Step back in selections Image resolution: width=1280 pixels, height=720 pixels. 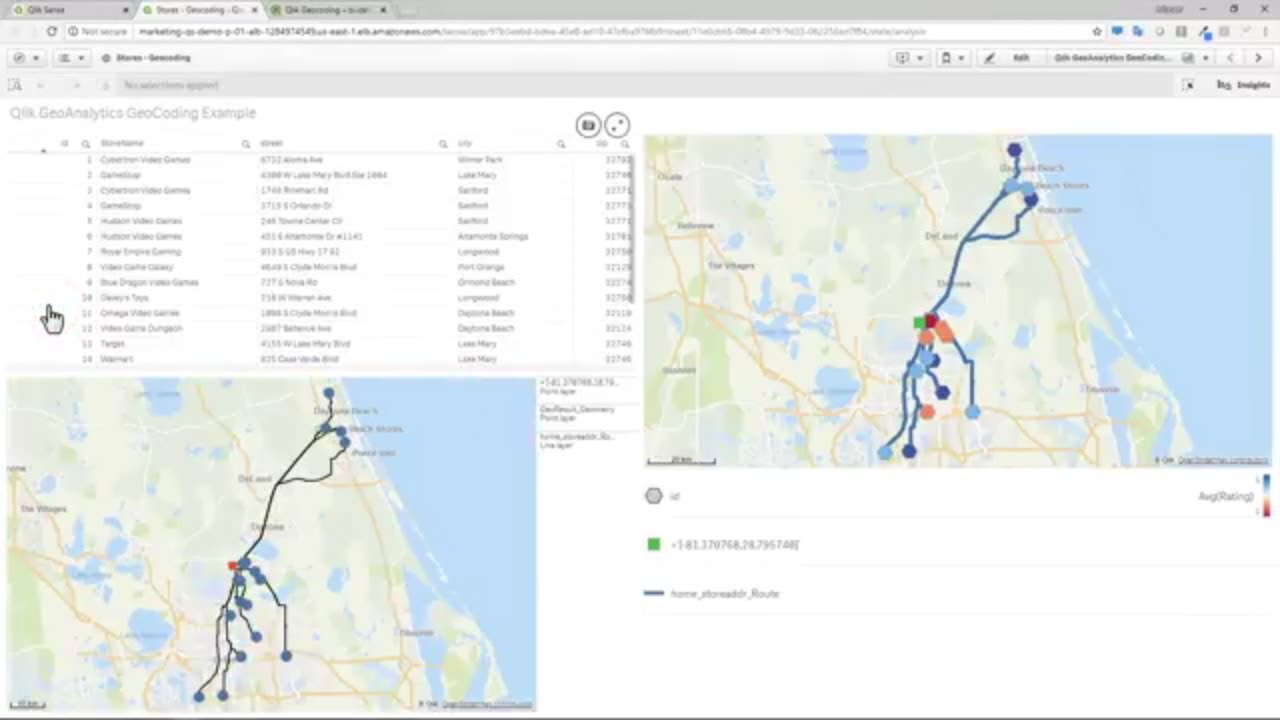(42, 85)
